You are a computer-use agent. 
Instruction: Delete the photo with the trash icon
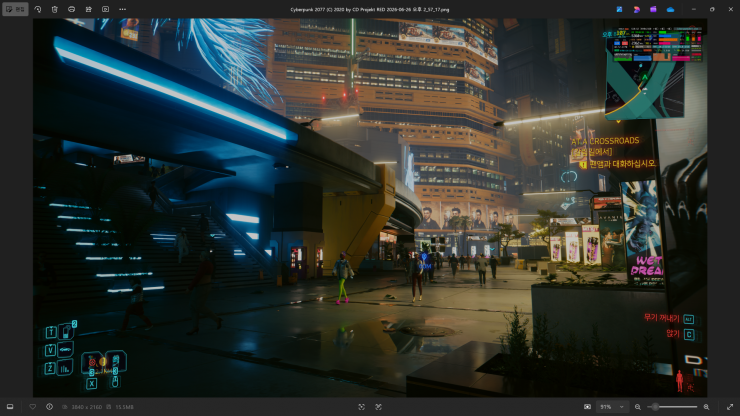click(x=55, y=9)
